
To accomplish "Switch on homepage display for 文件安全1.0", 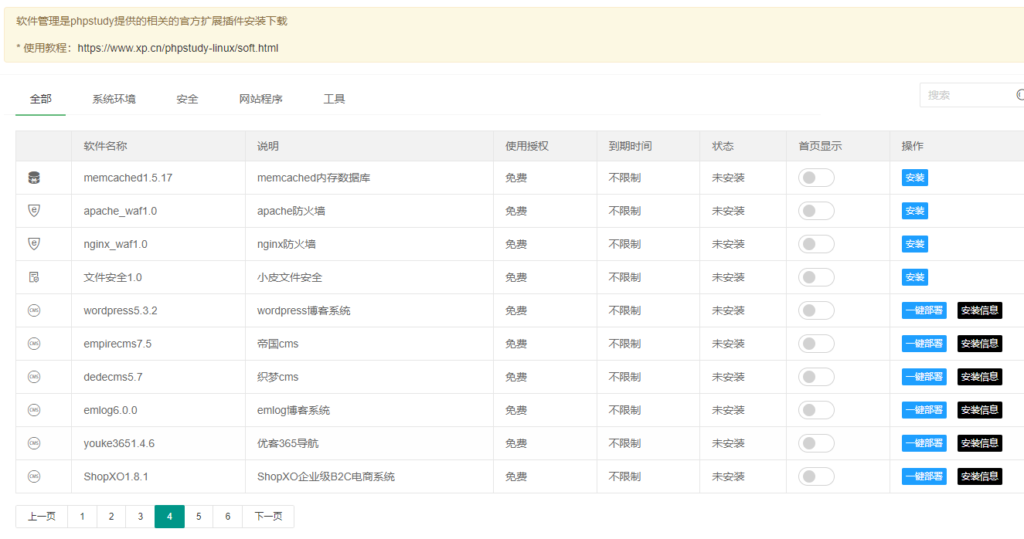I will 816,277.
